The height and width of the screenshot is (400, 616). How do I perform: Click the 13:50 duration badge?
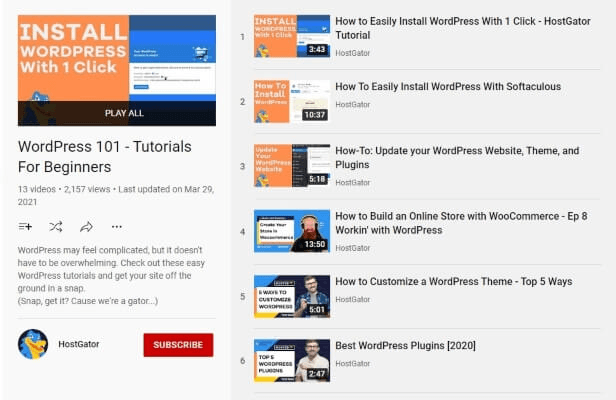pos(315,244)
